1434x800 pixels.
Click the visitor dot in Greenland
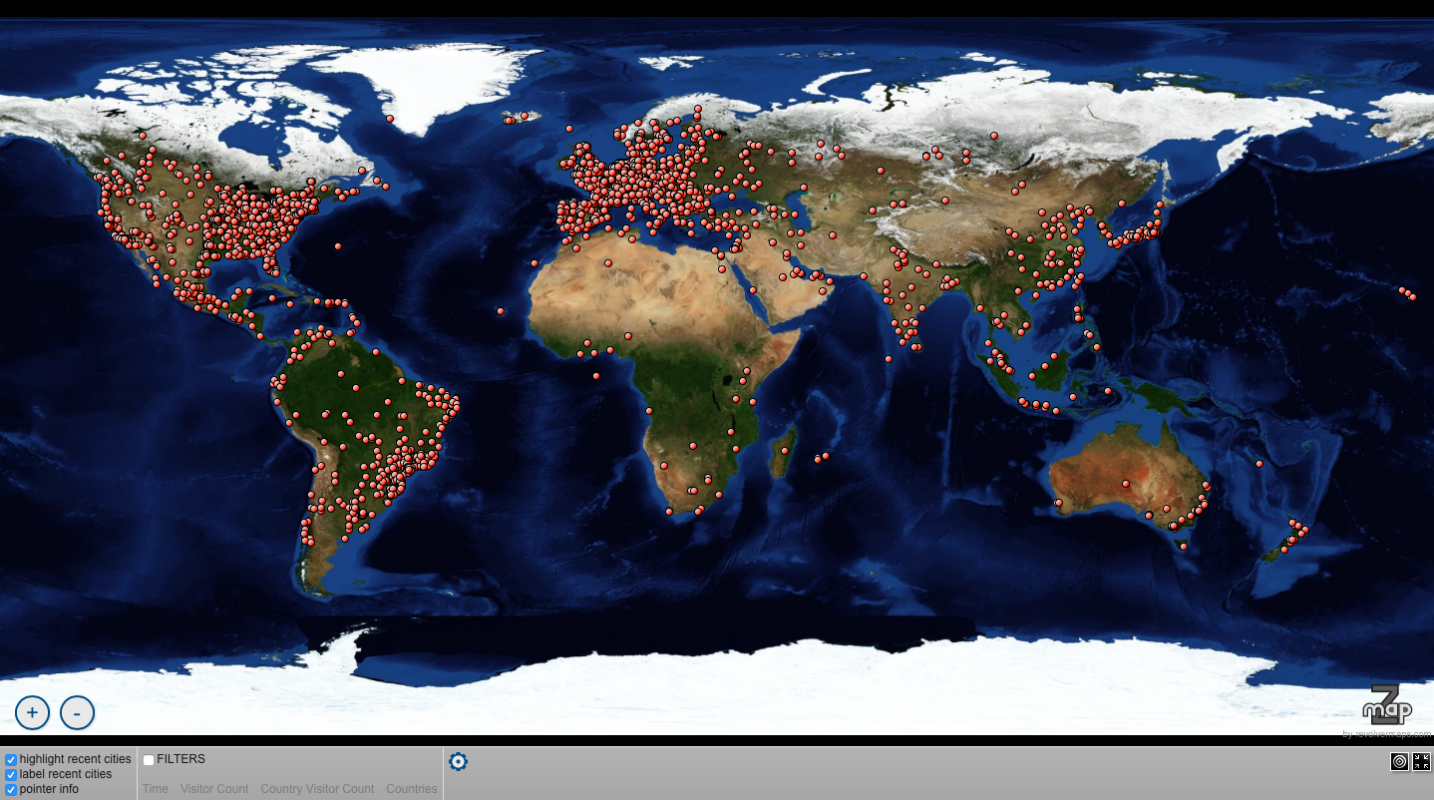pos(390,119)
